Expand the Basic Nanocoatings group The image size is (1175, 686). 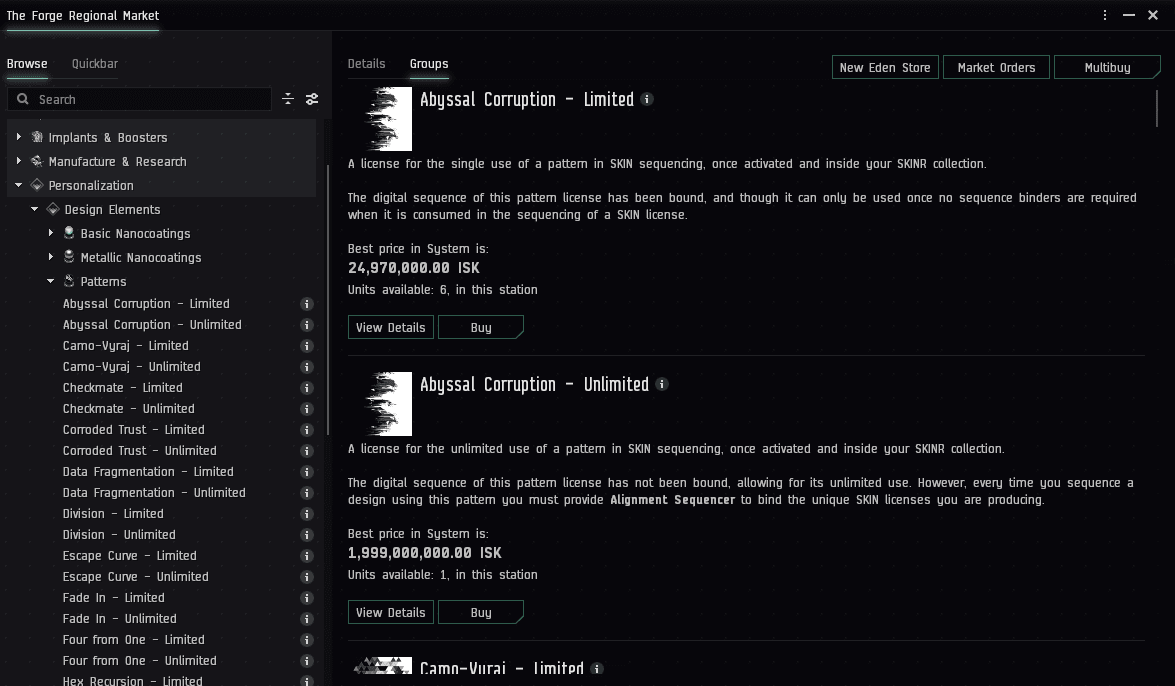[x=51, y=233]
